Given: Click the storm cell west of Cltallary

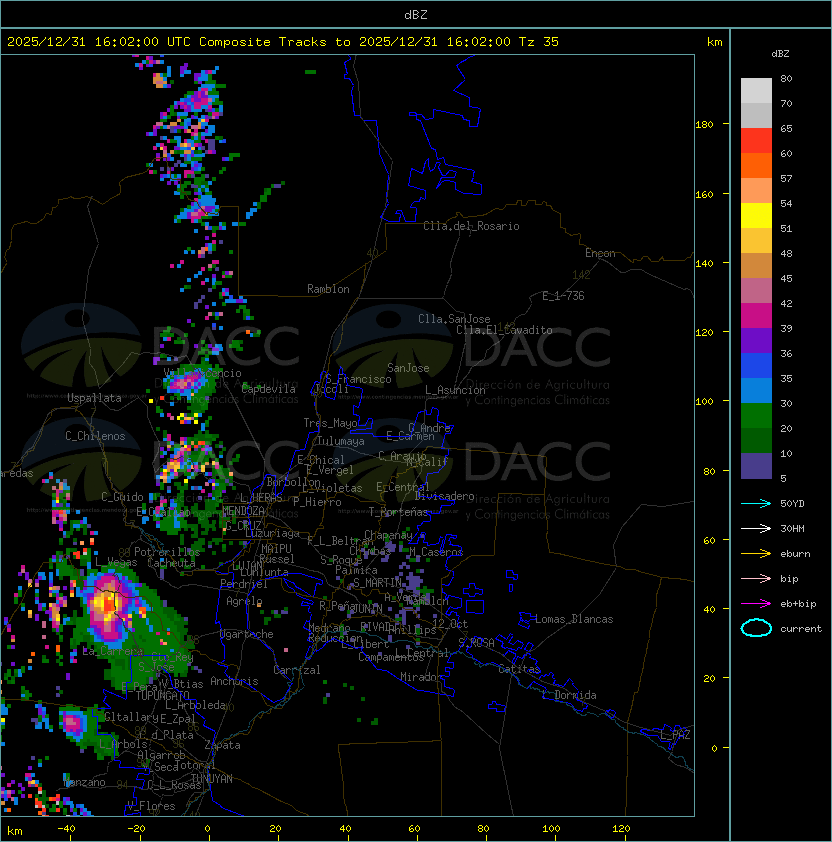Looking at the screenshot, I should coord(73,723).
